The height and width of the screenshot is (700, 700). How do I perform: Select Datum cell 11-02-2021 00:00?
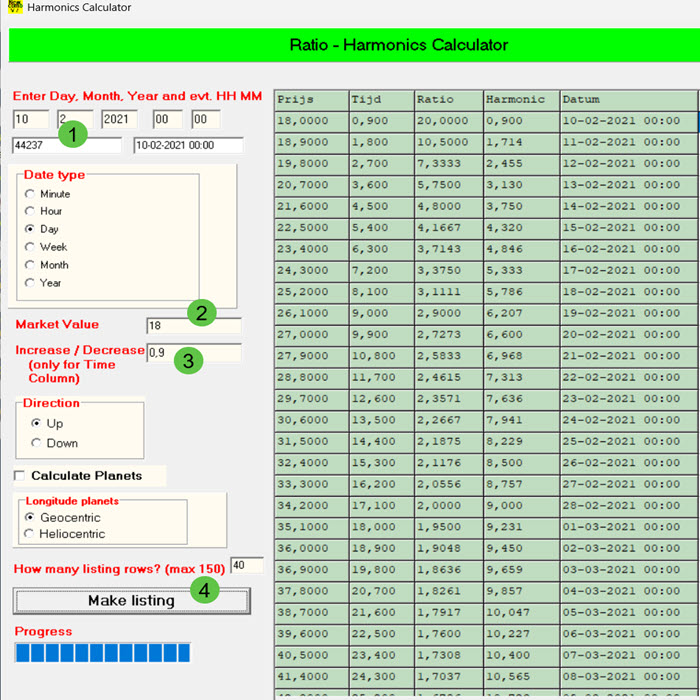click(629, 142)
